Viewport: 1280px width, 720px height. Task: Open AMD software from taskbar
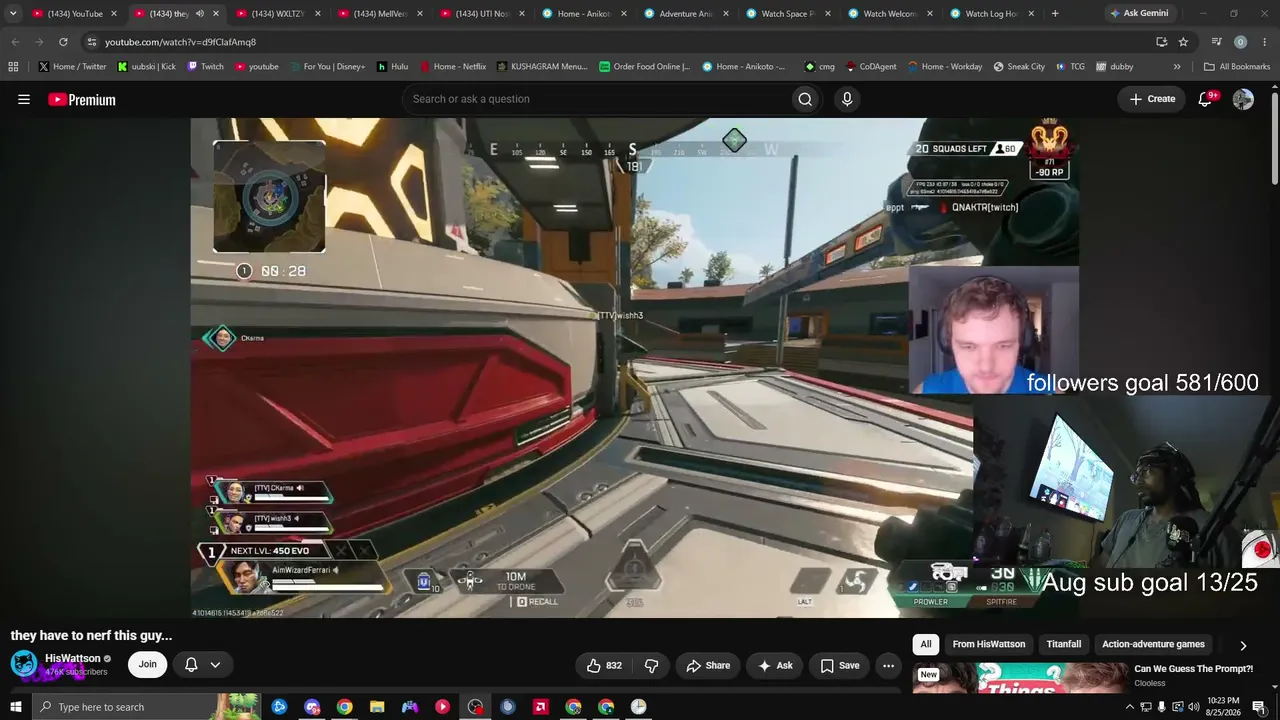(x=540, y=707)
